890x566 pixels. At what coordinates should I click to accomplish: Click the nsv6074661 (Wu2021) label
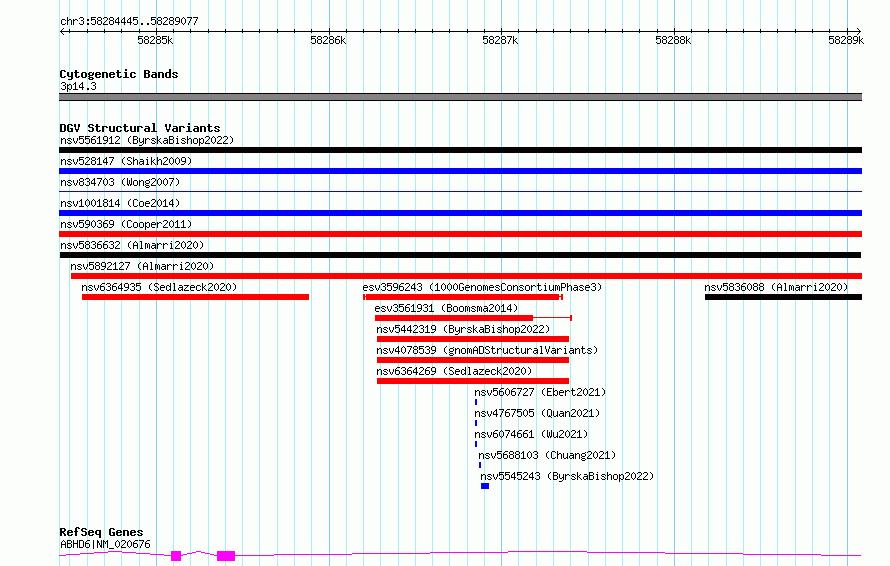[x=531, y=434]
